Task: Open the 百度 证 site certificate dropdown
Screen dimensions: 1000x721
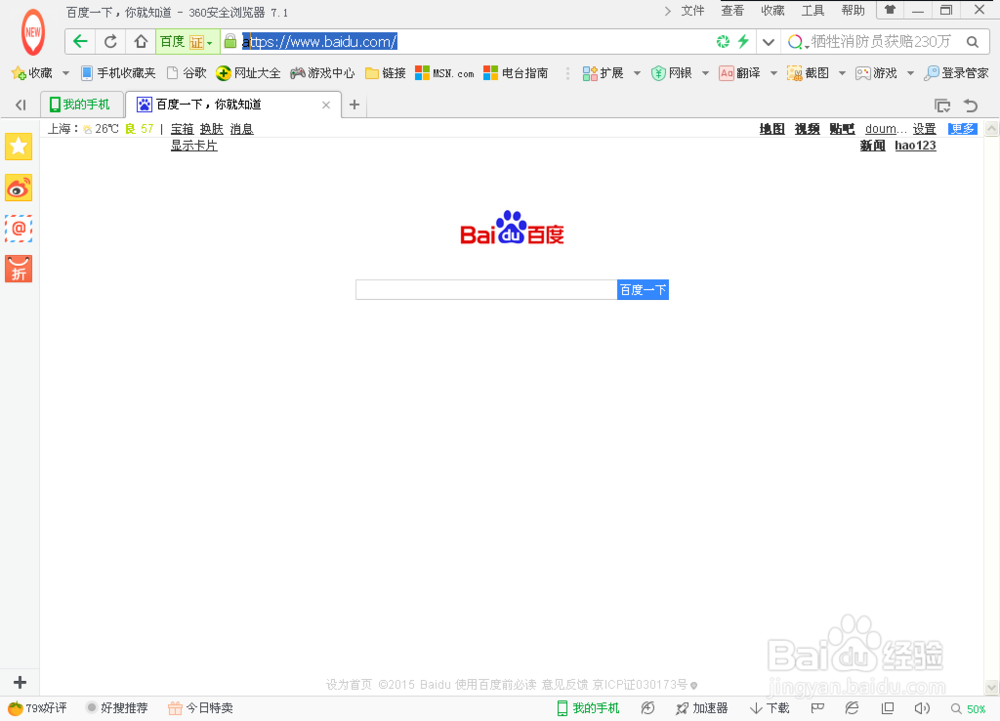Action: (x=187, y=41)
